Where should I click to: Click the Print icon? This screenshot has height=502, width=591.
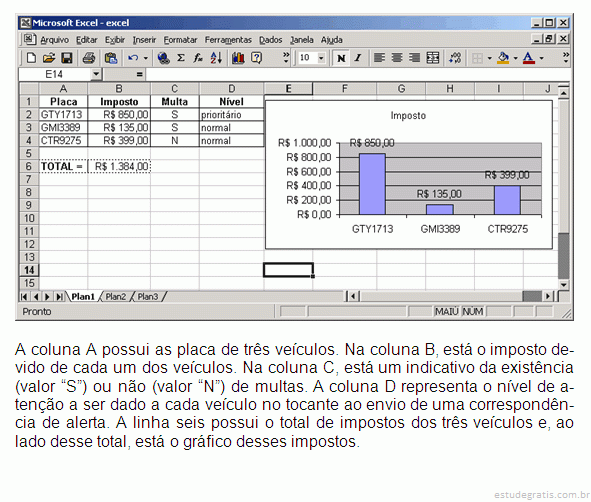[89, 58]
